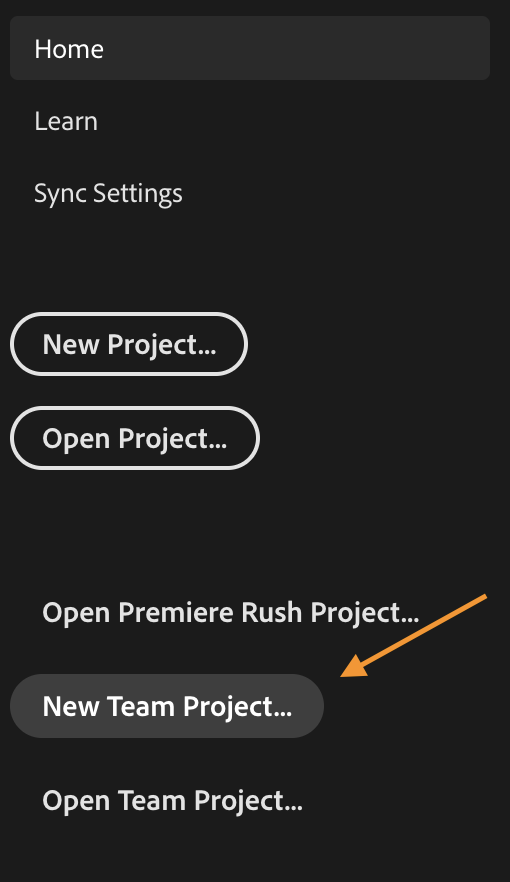Start a new Premiere project
Image resolution: width=510 pixels, height=882 pixels.
(129, 344)
